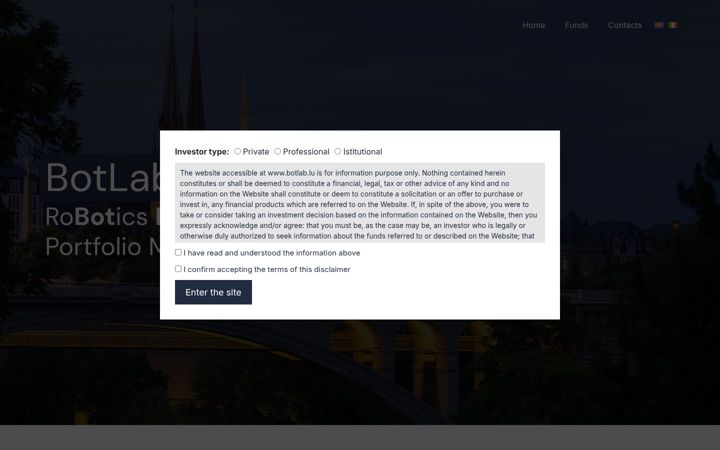The image size is (720, 450).
Task: Open the Contacts menu item
Action: (624, 25)
